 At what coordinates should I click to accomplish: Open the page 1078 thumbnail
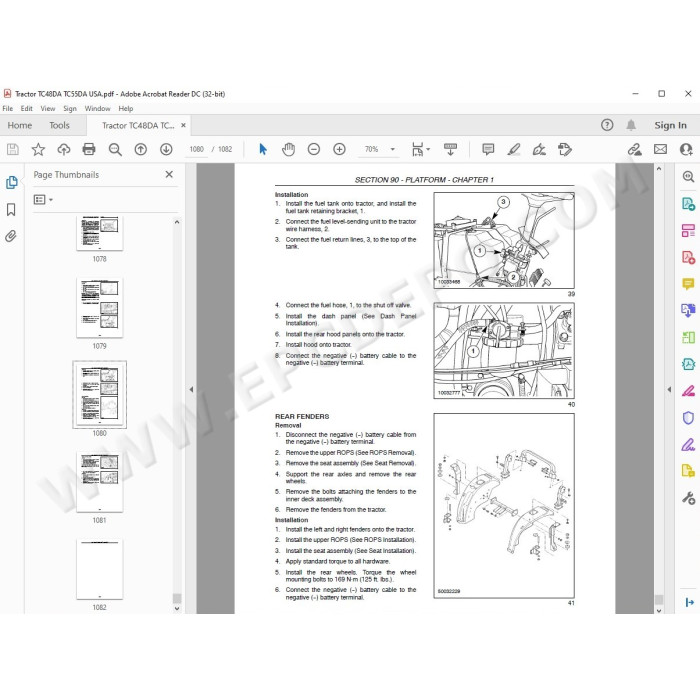click(x=100, y=233)
